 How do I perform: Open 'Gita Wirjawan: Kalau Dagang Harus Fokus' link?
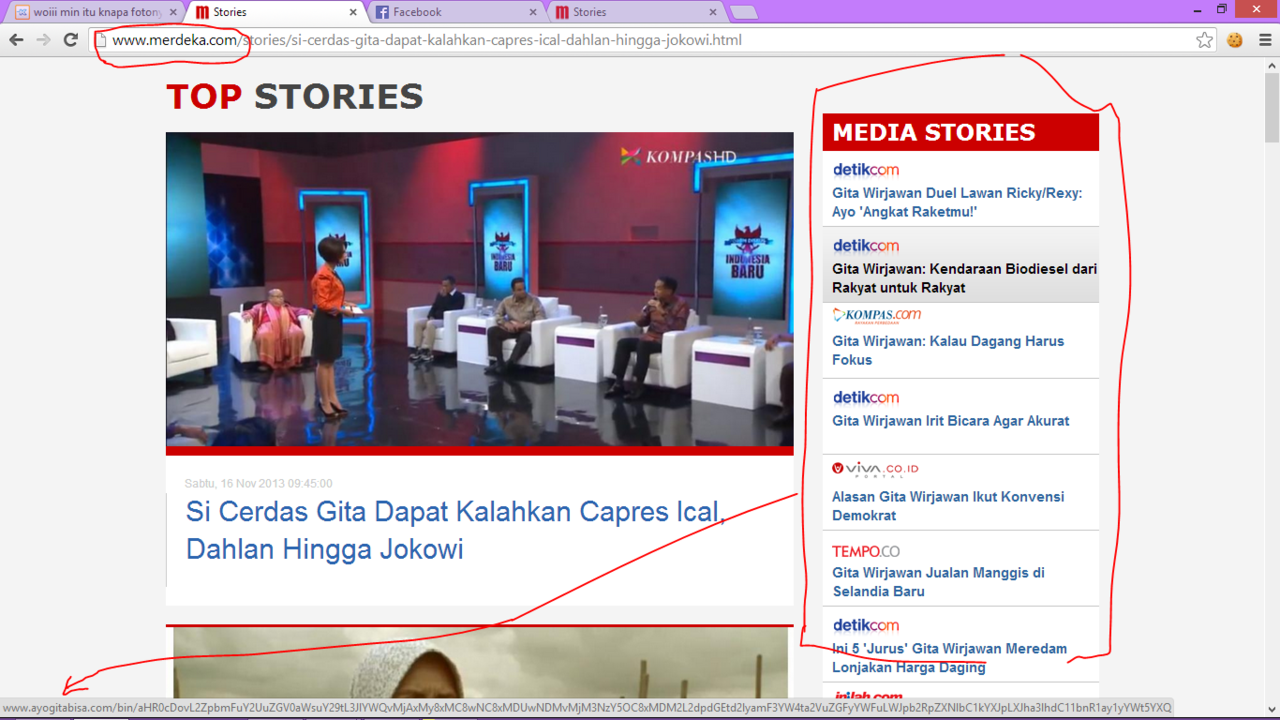pos(948,350)
